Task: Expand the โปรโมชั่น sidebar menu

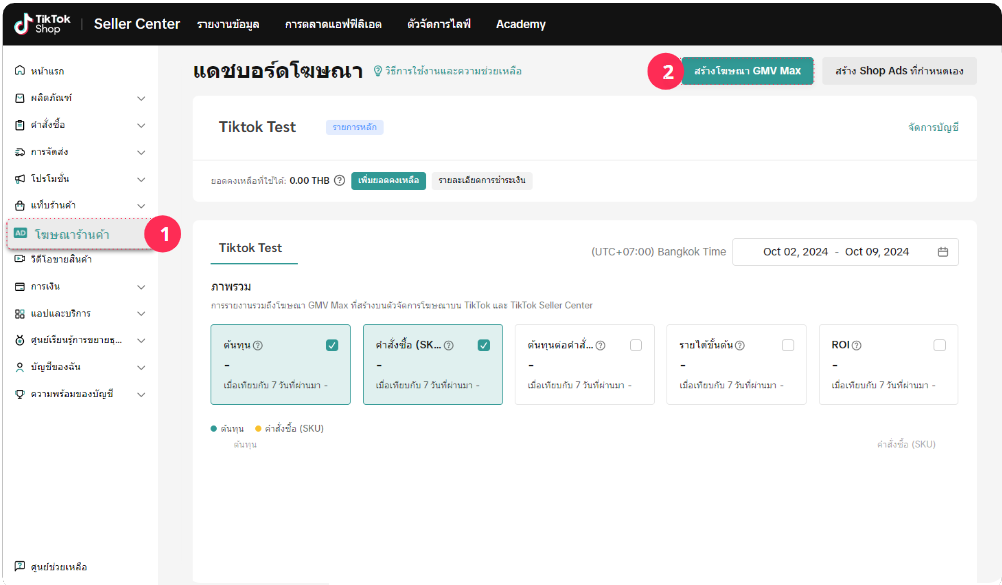Action: click(x=141, y=179)
